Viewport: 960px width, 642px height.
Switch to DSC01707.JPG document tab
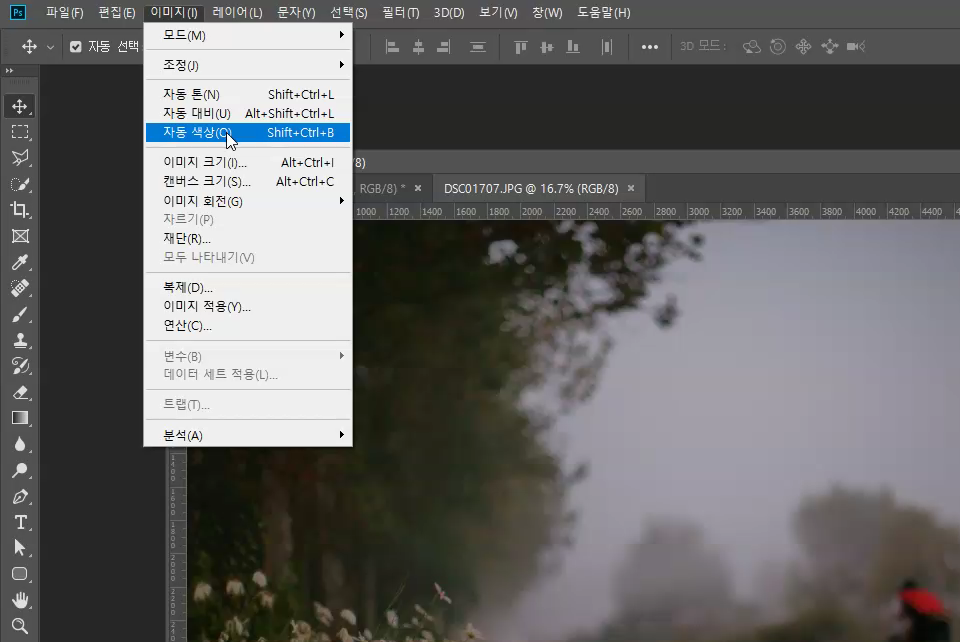point(531,188)
